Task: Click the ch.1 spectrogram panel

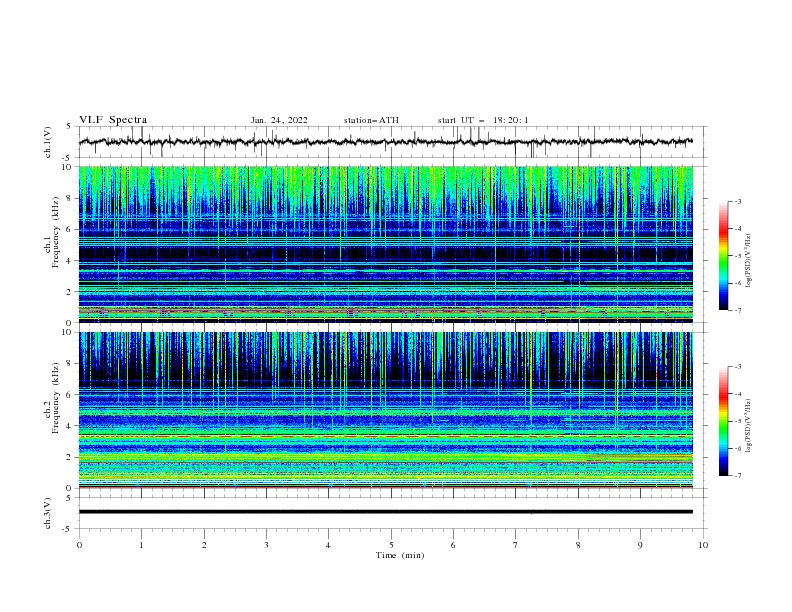Action: [385, 244]
